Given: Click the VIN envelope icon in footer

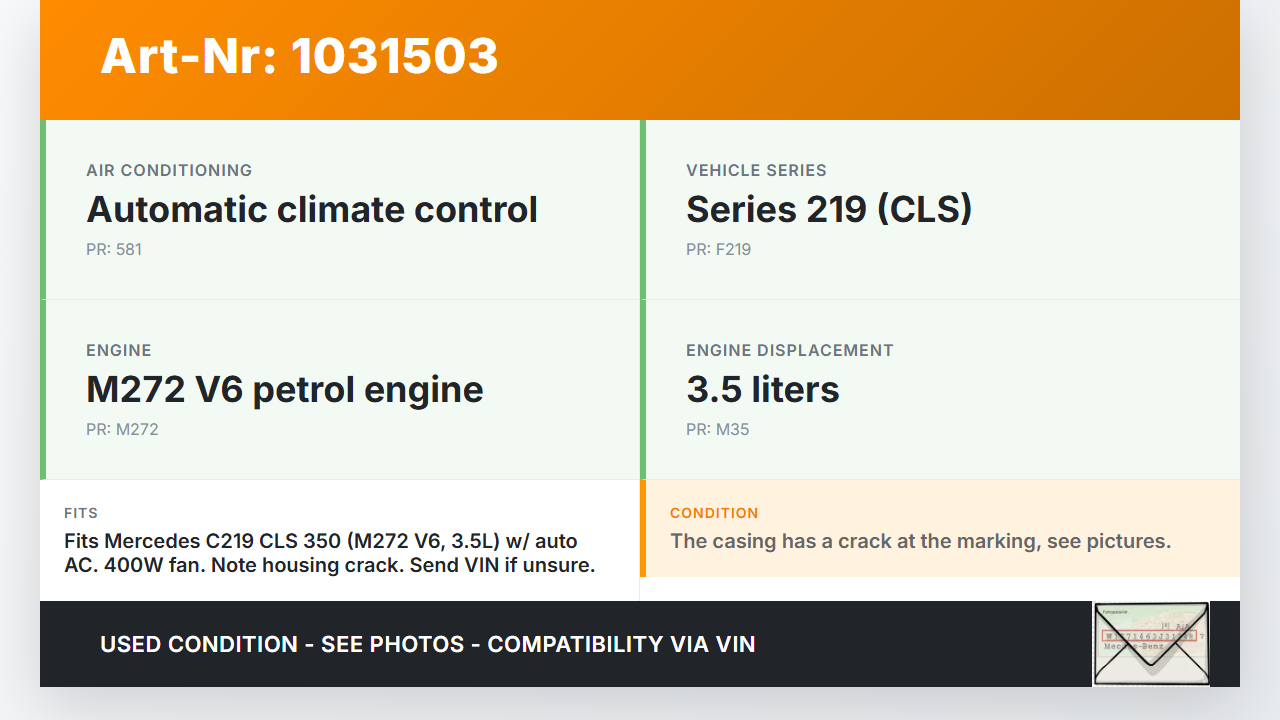Looking at the screenshot, I should (1150, 644).
